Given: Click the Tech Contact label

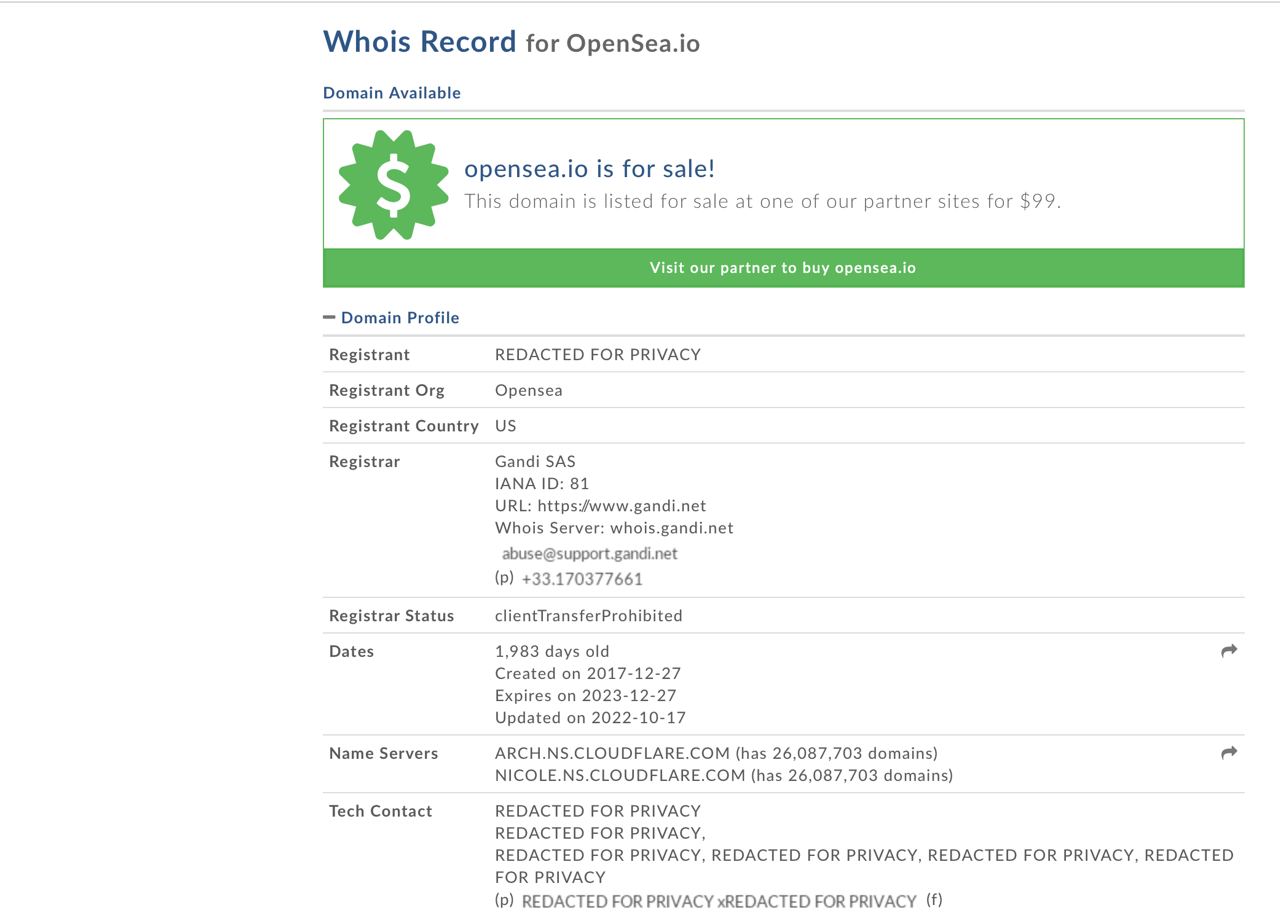Looking at the screenshot, I should click(381, 812).
